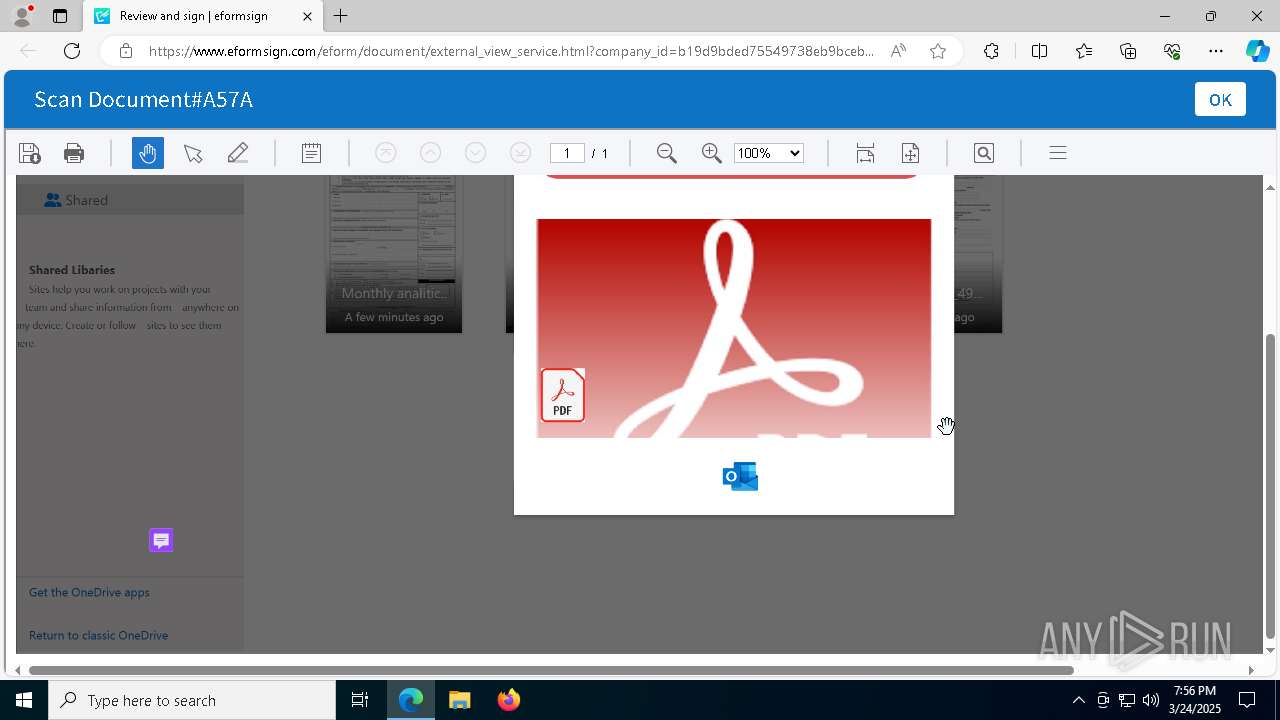Close the Review and sign tab
The image size is (1280, 720).
(x=307, y=16)
